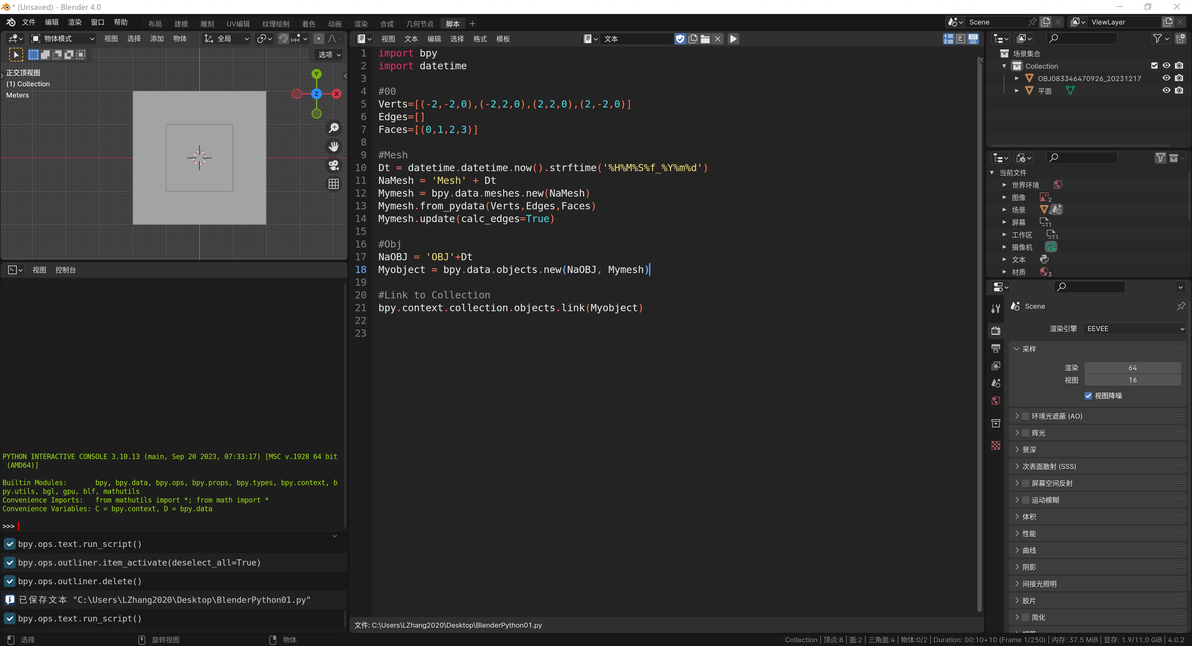The width and height of the screenshot is (1192, 646).
Task: Open the text file folder icon
Action: [x=705, y=39]
